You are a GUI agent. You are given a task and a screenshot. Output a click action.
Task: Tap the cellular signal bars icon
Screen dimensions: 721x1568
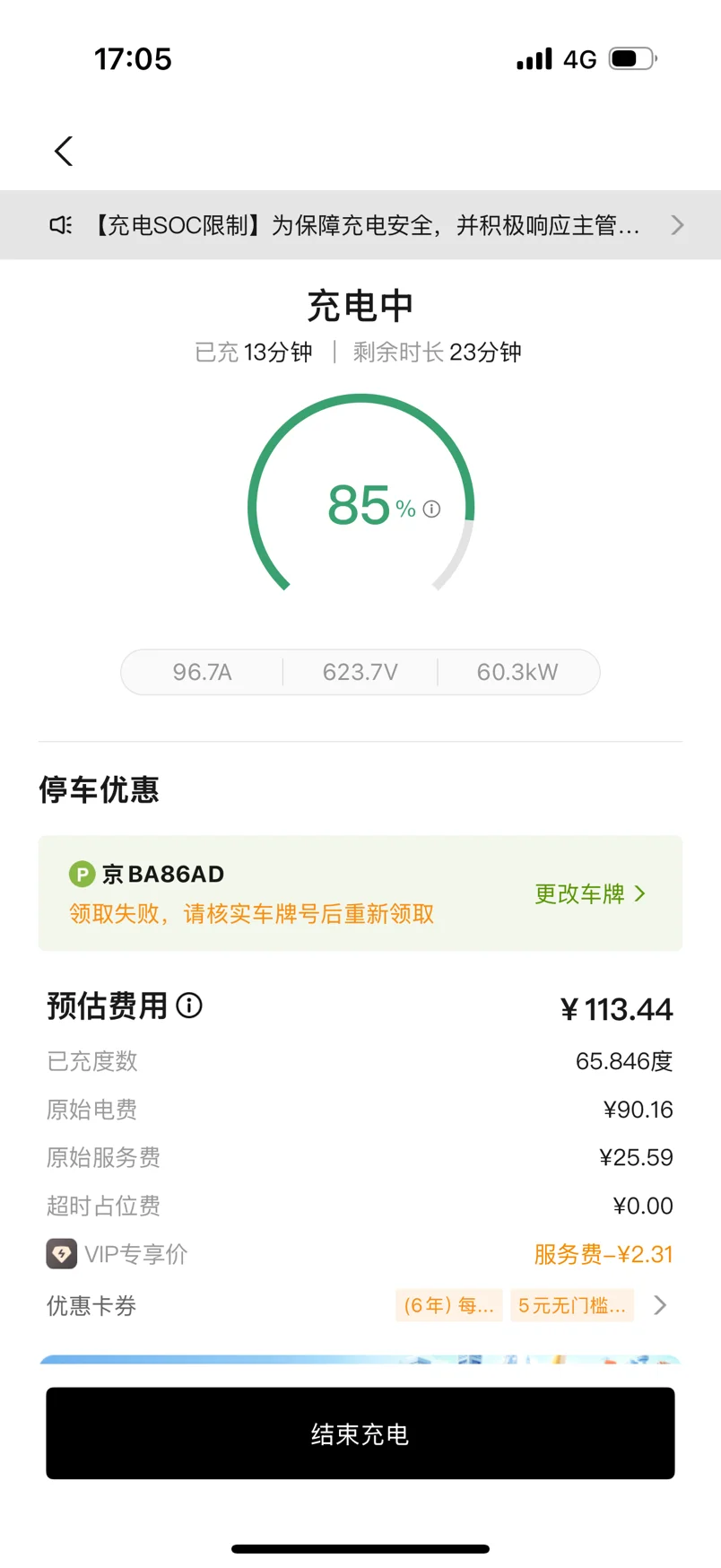click(x=534, y=59)
